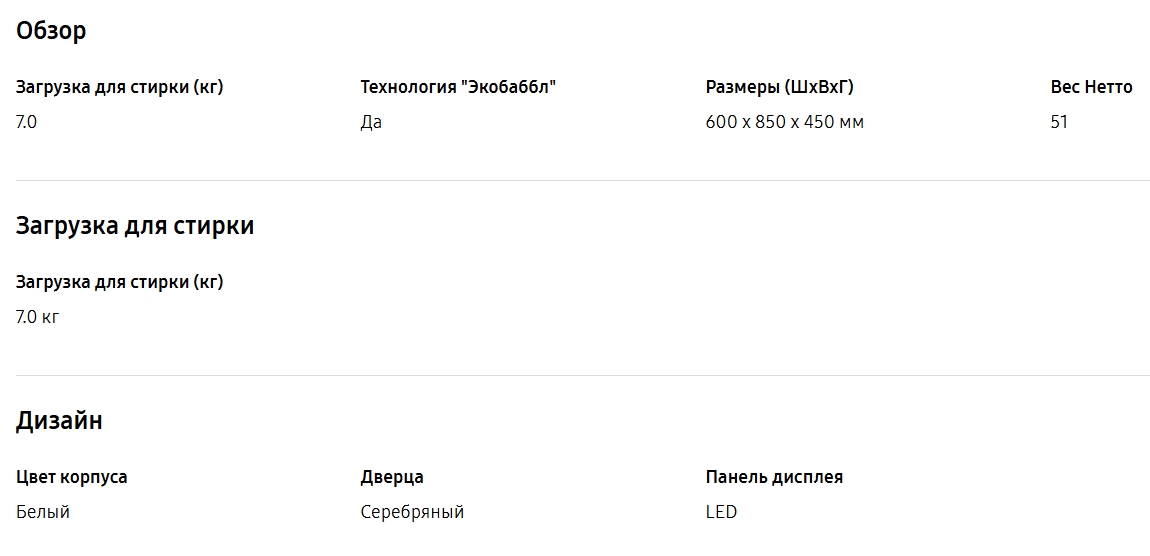Click the "Загрузка для стирки (кг)" label above "7.0 кг"
Screen dimensions: 1150x556
point(120,282)
